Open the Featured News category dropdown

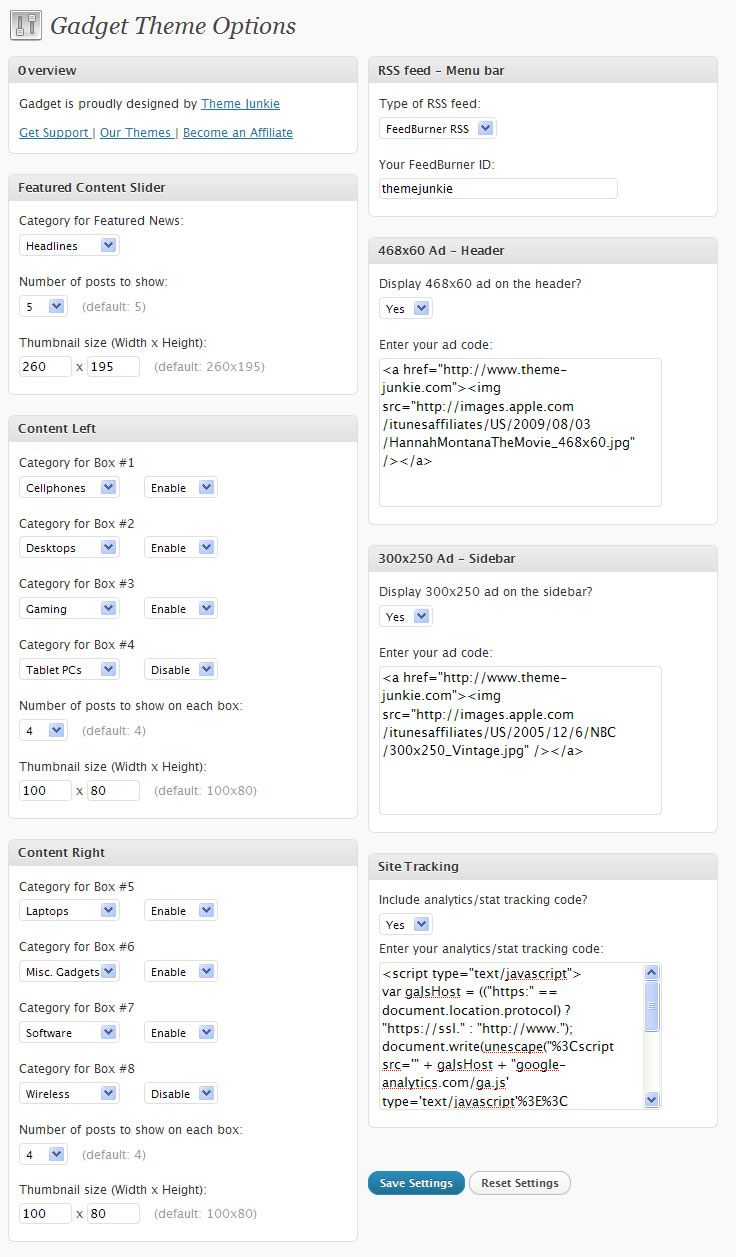pyautogui.click(x=69, y=246)
